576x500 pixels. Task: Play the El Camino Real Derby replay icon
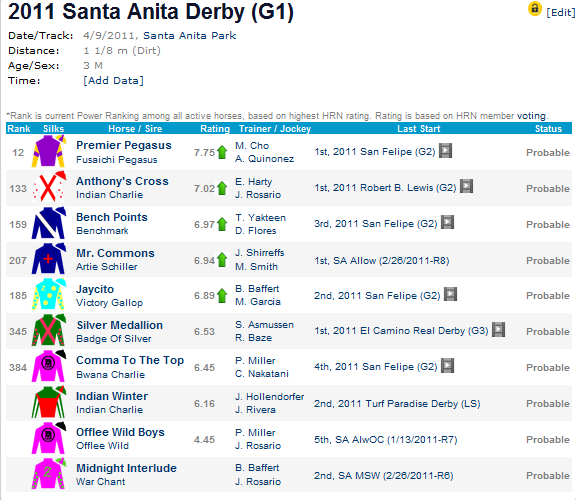click(498, 330)
